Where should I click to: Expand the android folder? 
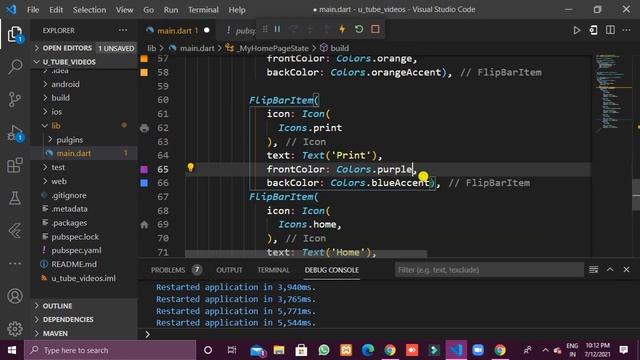point(65,84)
